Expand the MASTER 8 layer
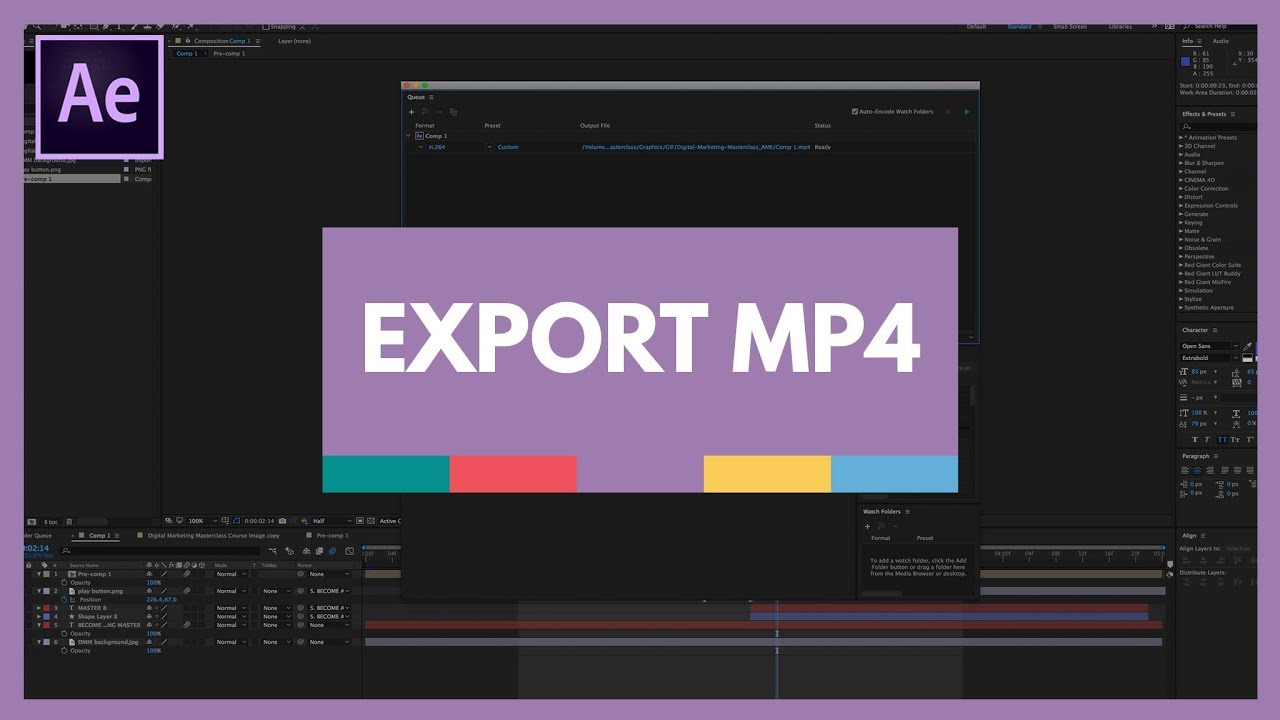This screenshot has height=720, width=1280. coord(39,608)
